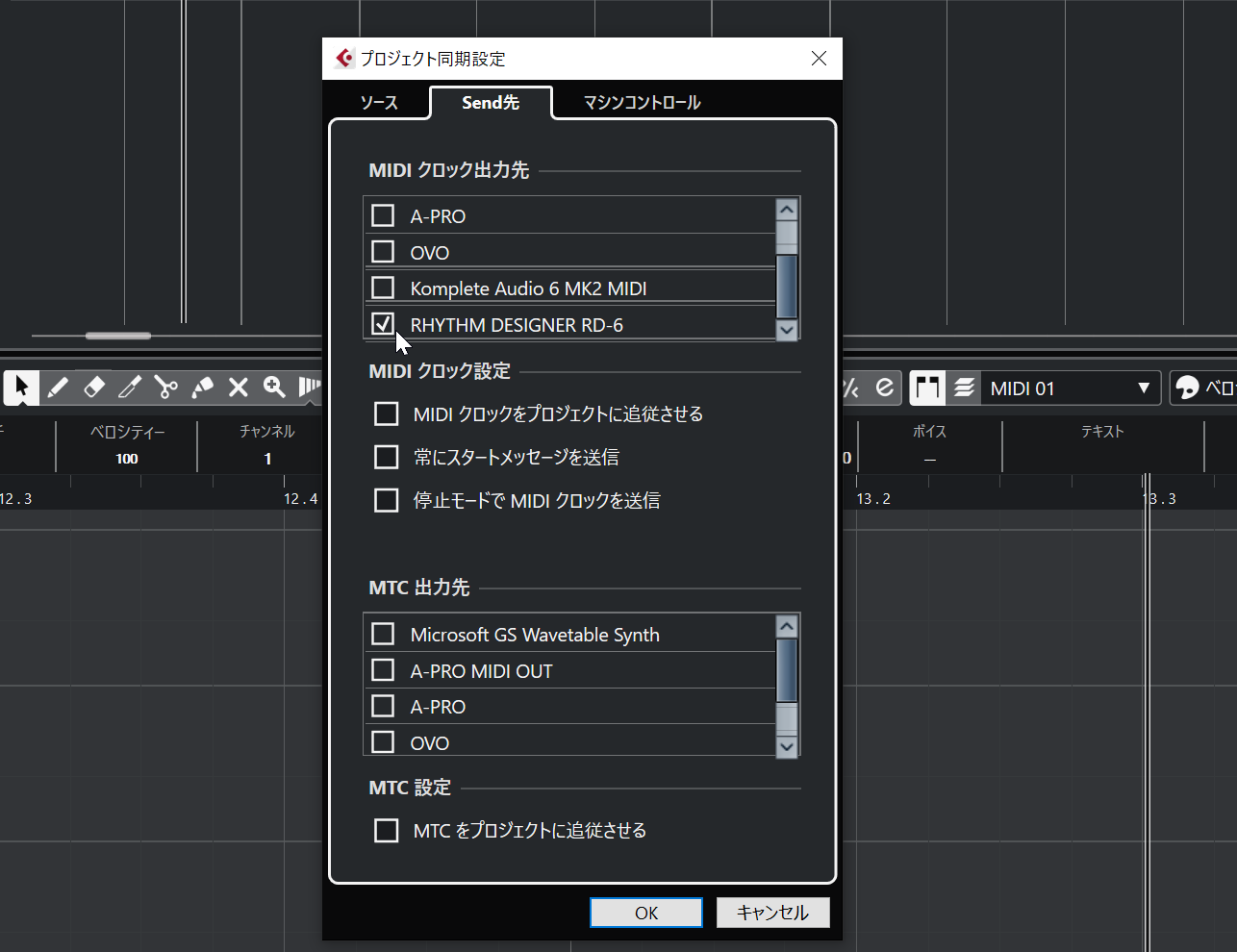Image resolution: width=1237 pixels, height=952 pixels.
Task: Click ruler position 13.2
Action: click(873, 499)
